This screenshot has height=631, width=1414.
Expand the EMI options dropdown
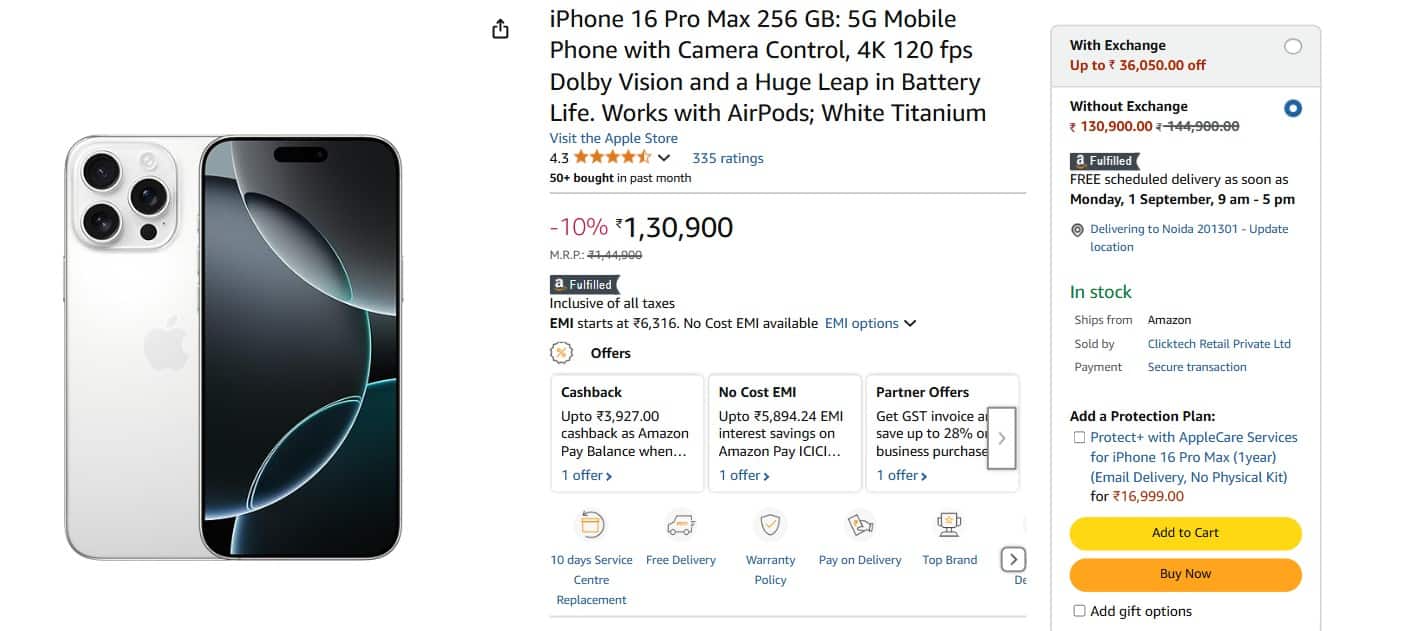pyautogui.click(x=870, y=323)
